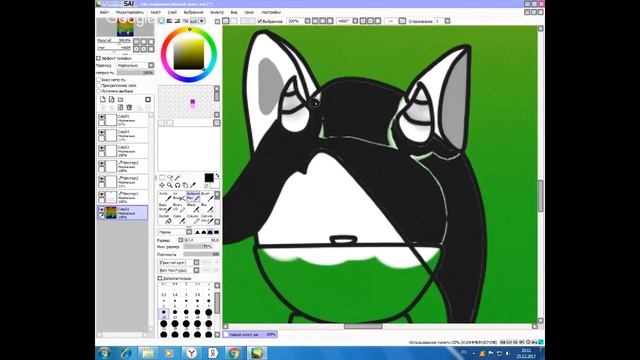Show the color wheel panel icon
The height and width of the screenshot is (360, 640).
point(162,21)
